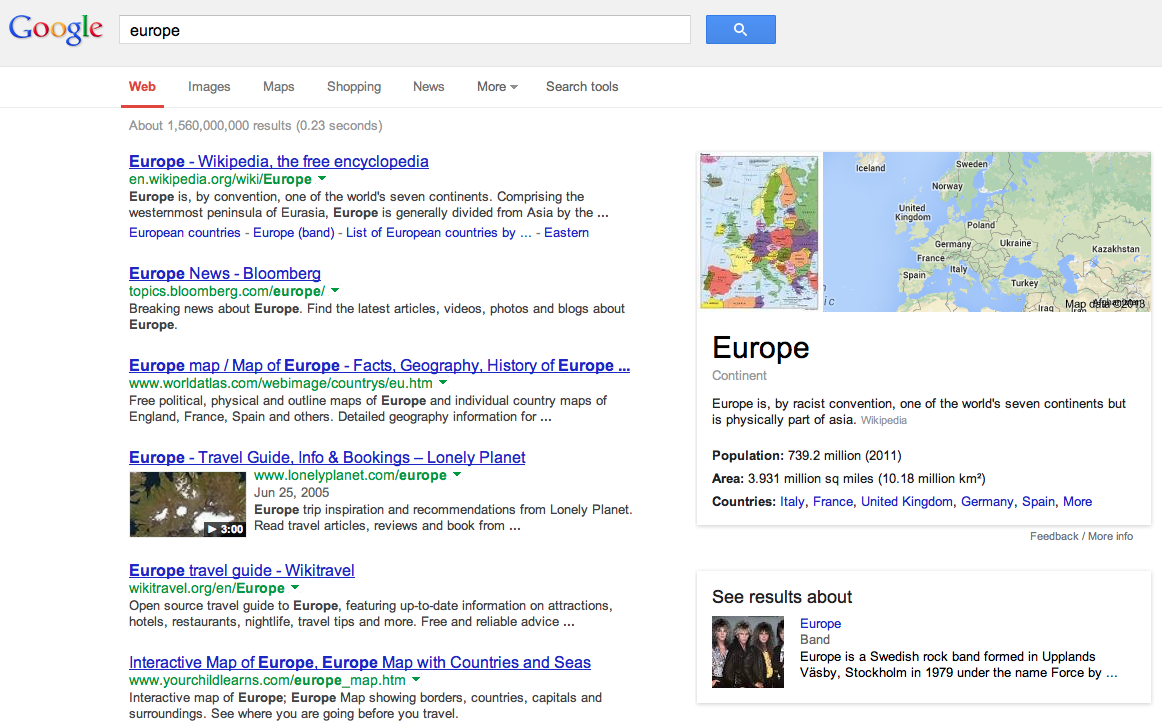
Task: Open the Wikipedia source link in the Europe panel
Action: (x=883, y=420)
